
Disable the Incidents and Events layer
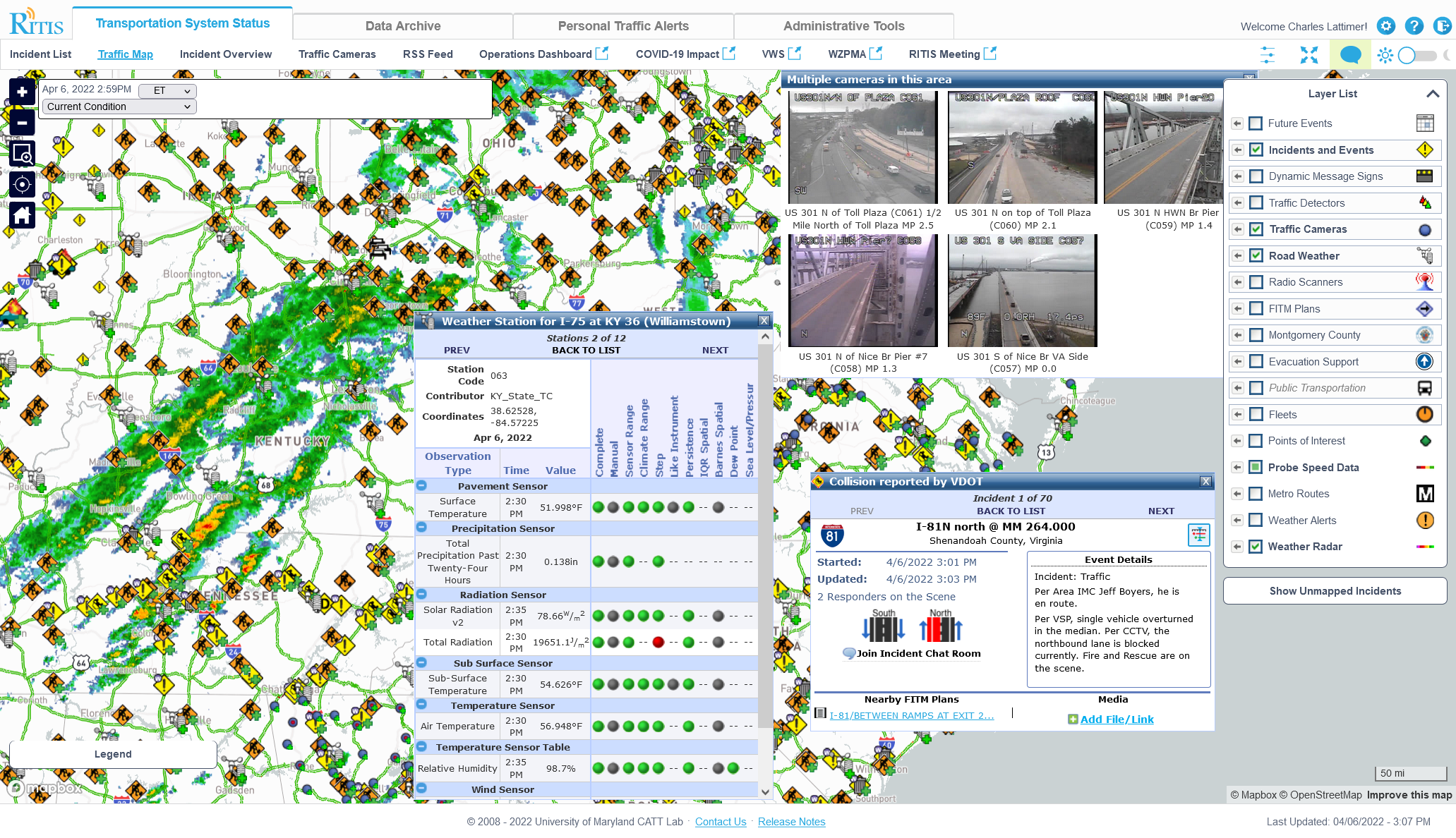click(x=1256, y=150)
